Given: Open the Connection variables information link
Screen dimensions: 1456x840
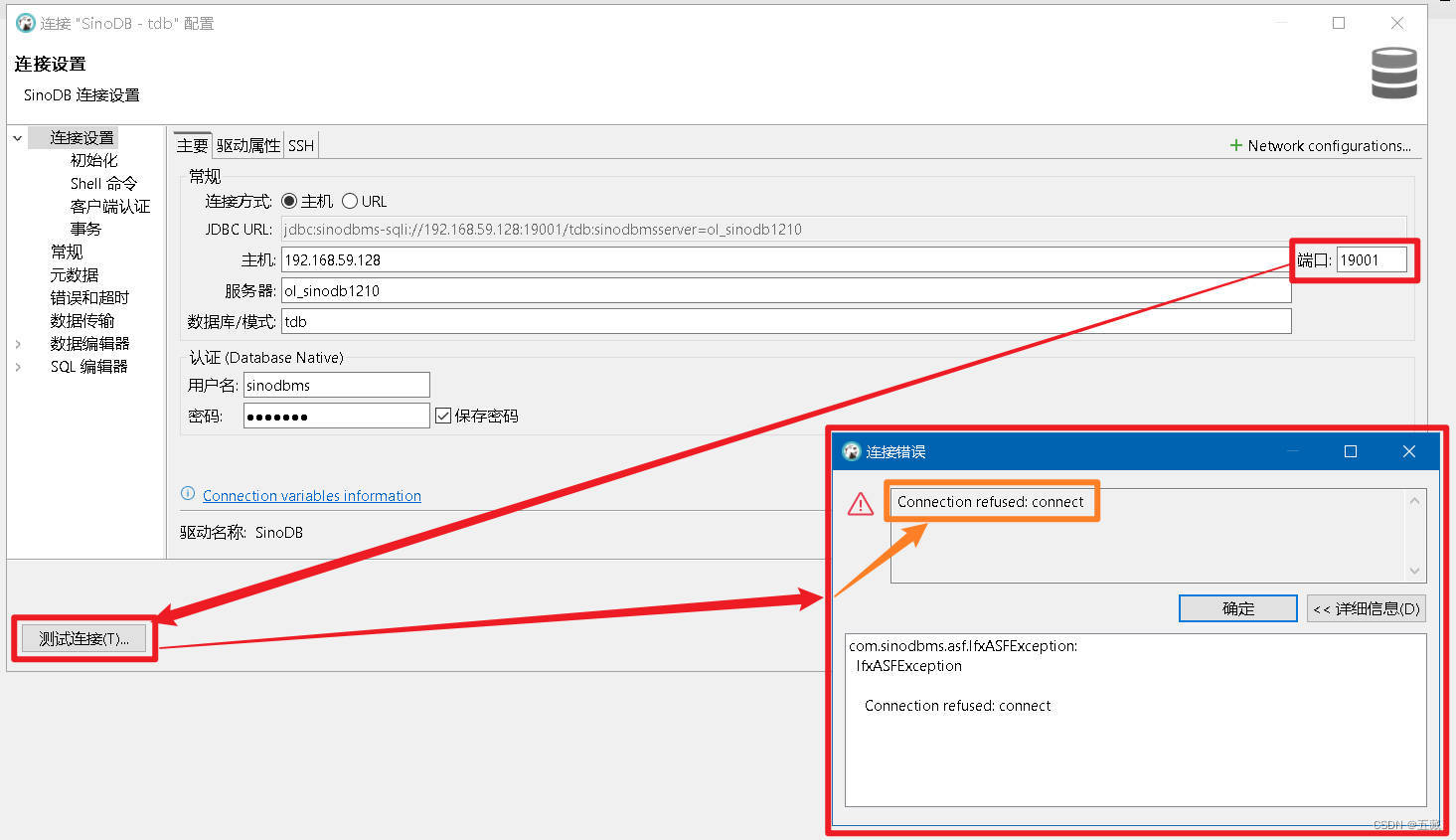Looking at the screenshot, I should pos(312,495).
